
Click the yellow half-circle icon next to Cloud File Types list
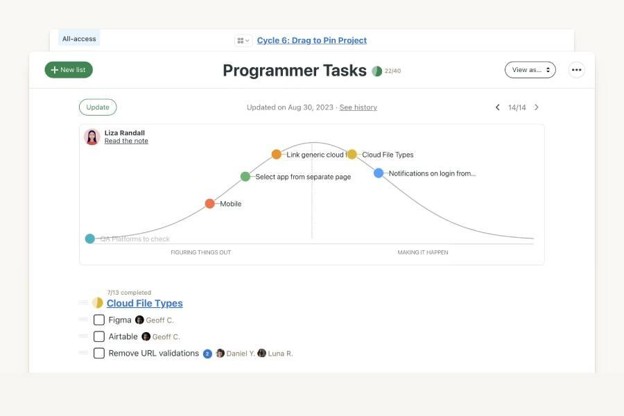pyautogui.click(x=98, y=303)
